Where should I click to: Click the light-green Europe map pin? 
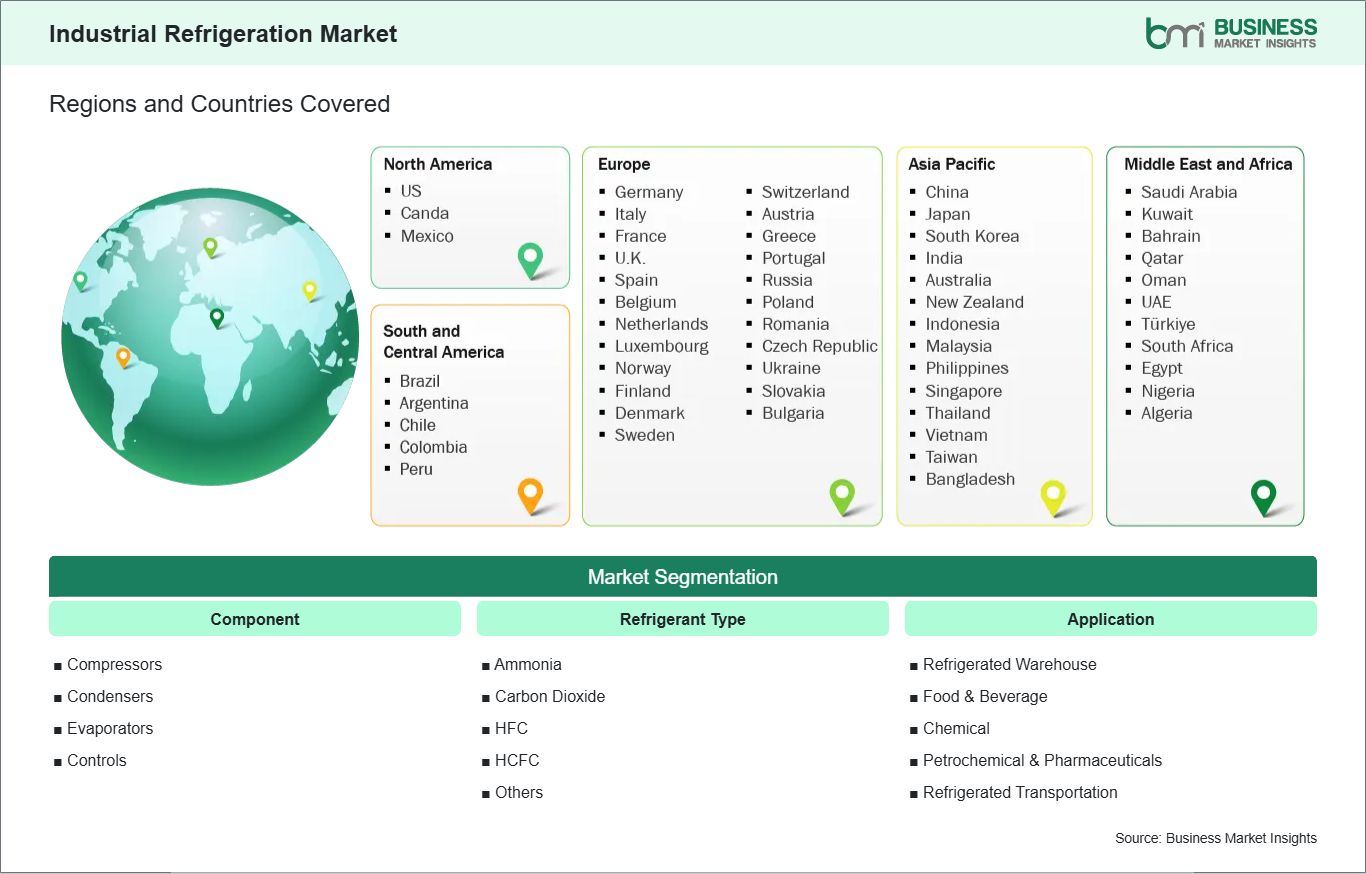pyautogui.click(x=843, y=495)
